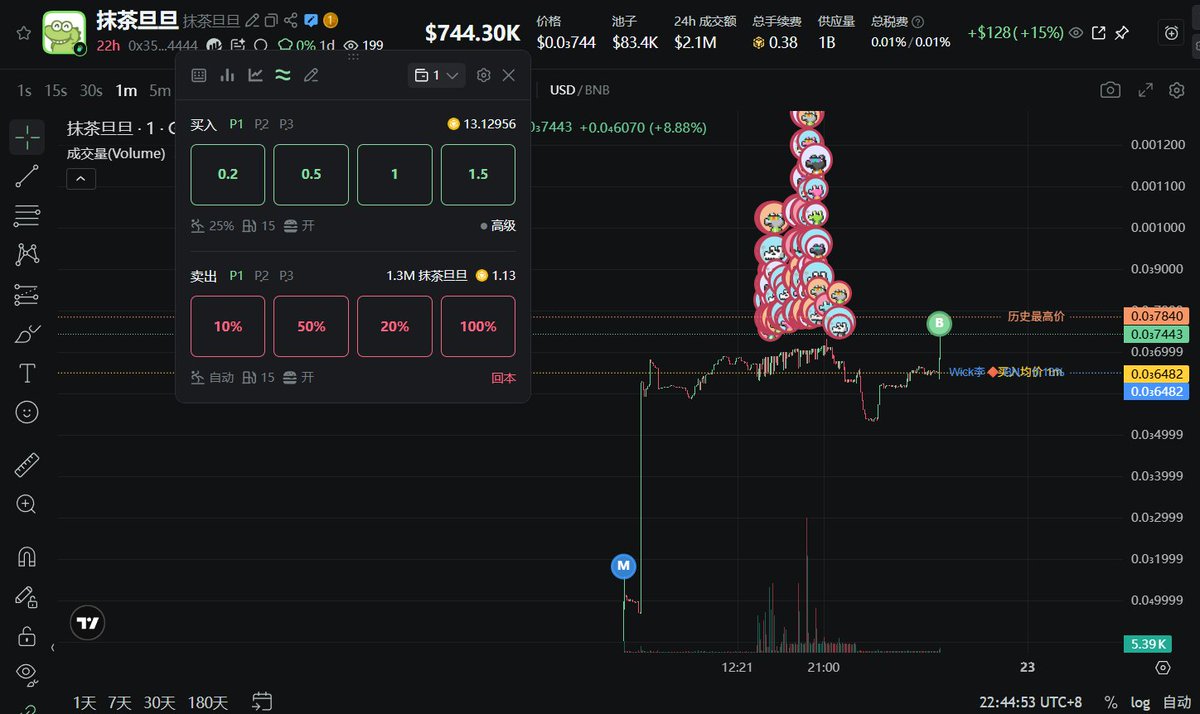Expand the wallet selector showing 1
1200x714 pixels.
(x=436, y=75)
